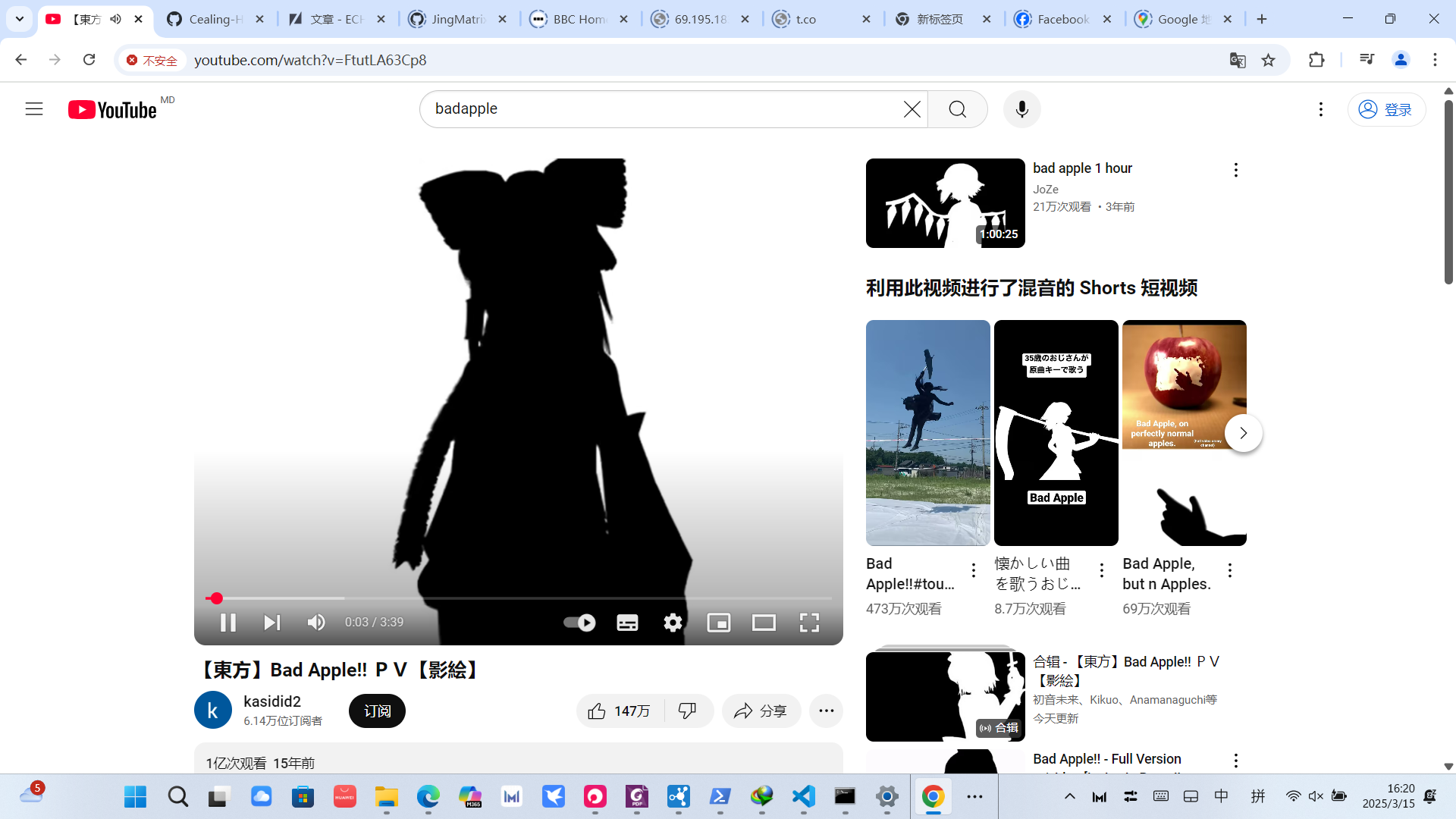Toggle subtitles/closed captions button

tap(627, 623)
